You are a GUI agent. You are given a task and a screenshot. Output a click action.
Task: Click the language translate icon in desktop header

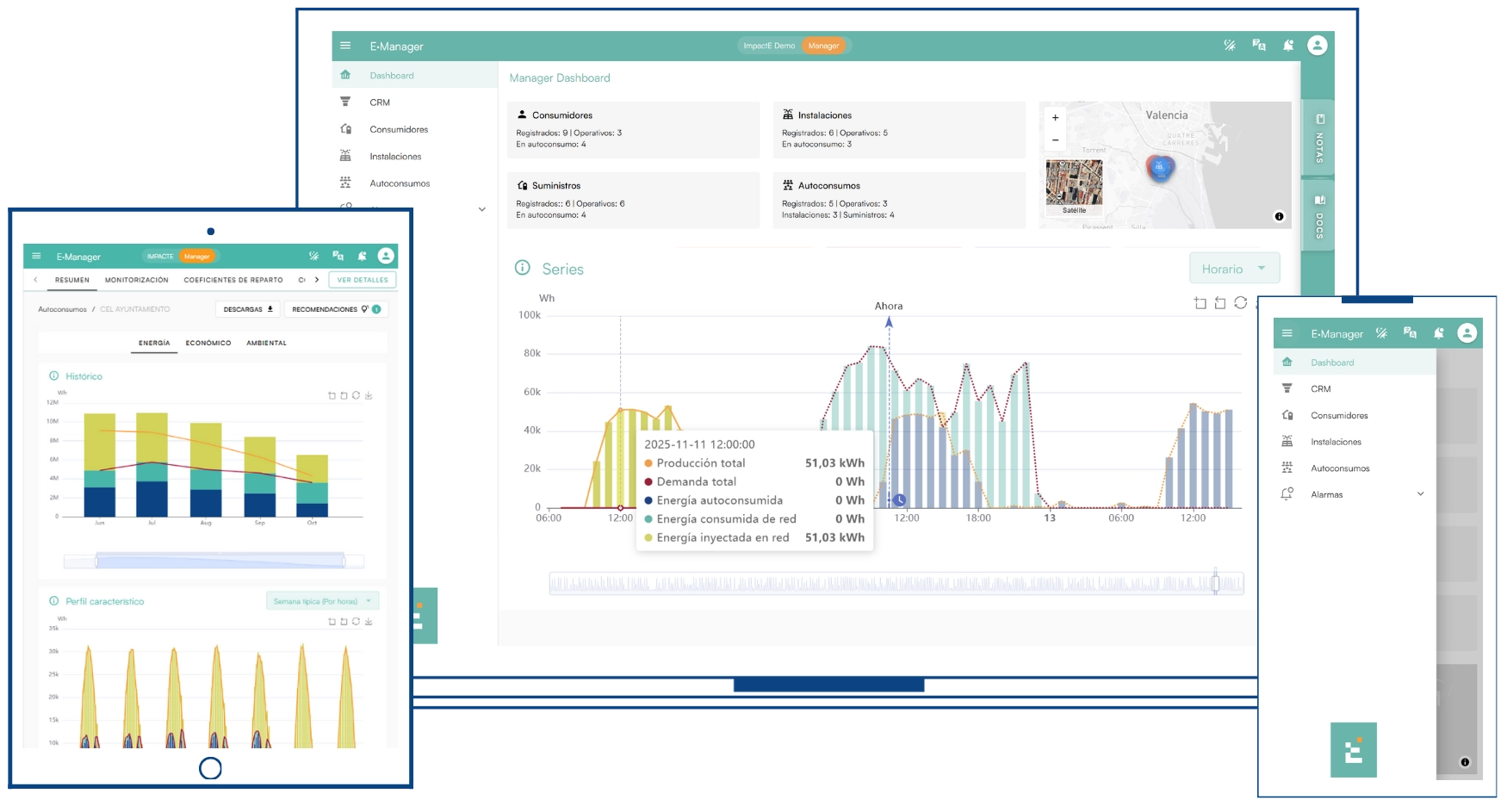click(1259, 46)
